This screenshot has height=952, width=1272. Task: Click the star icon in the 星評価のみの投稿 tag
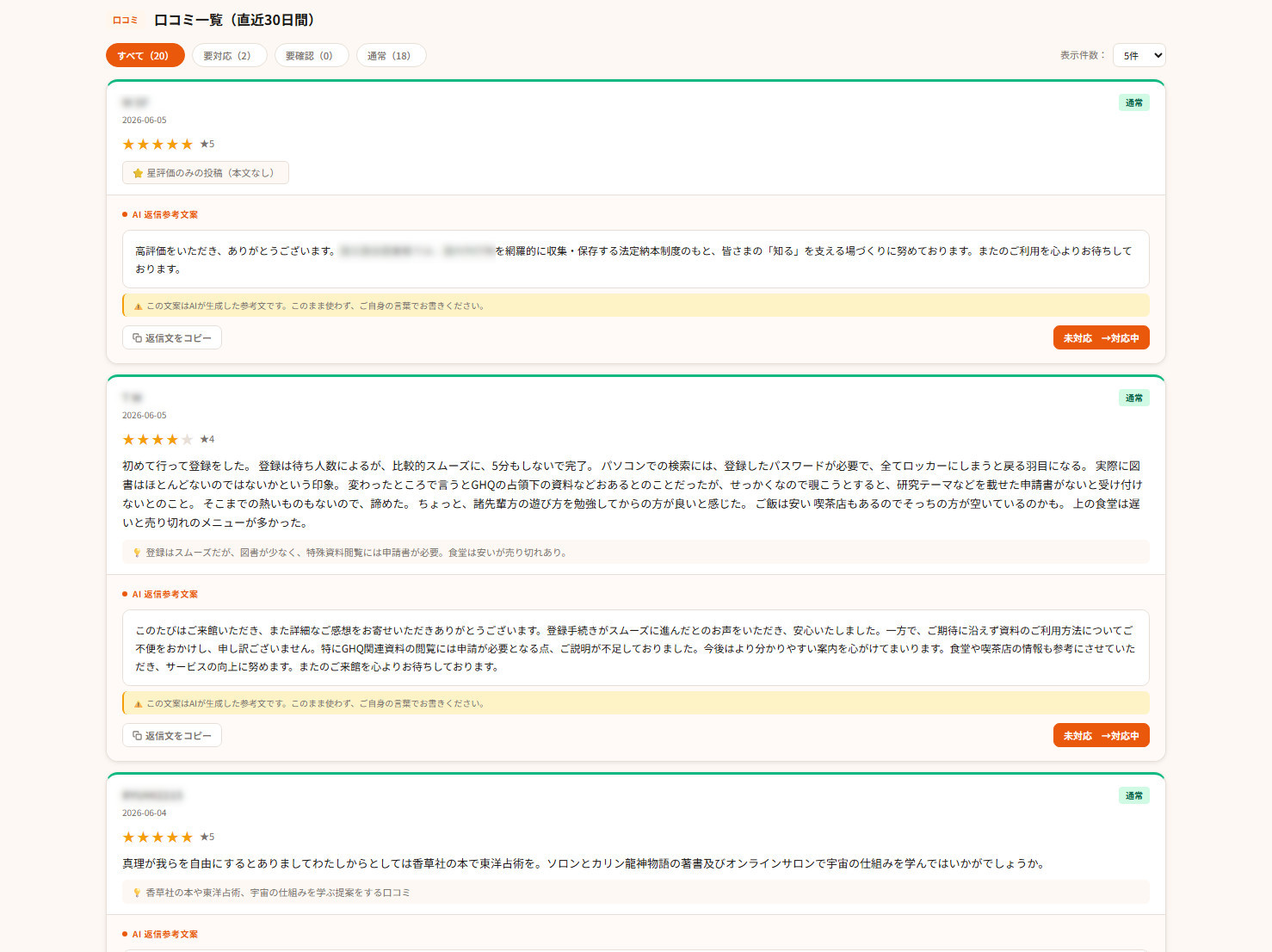pyautogui.click(x=138, y=173)
